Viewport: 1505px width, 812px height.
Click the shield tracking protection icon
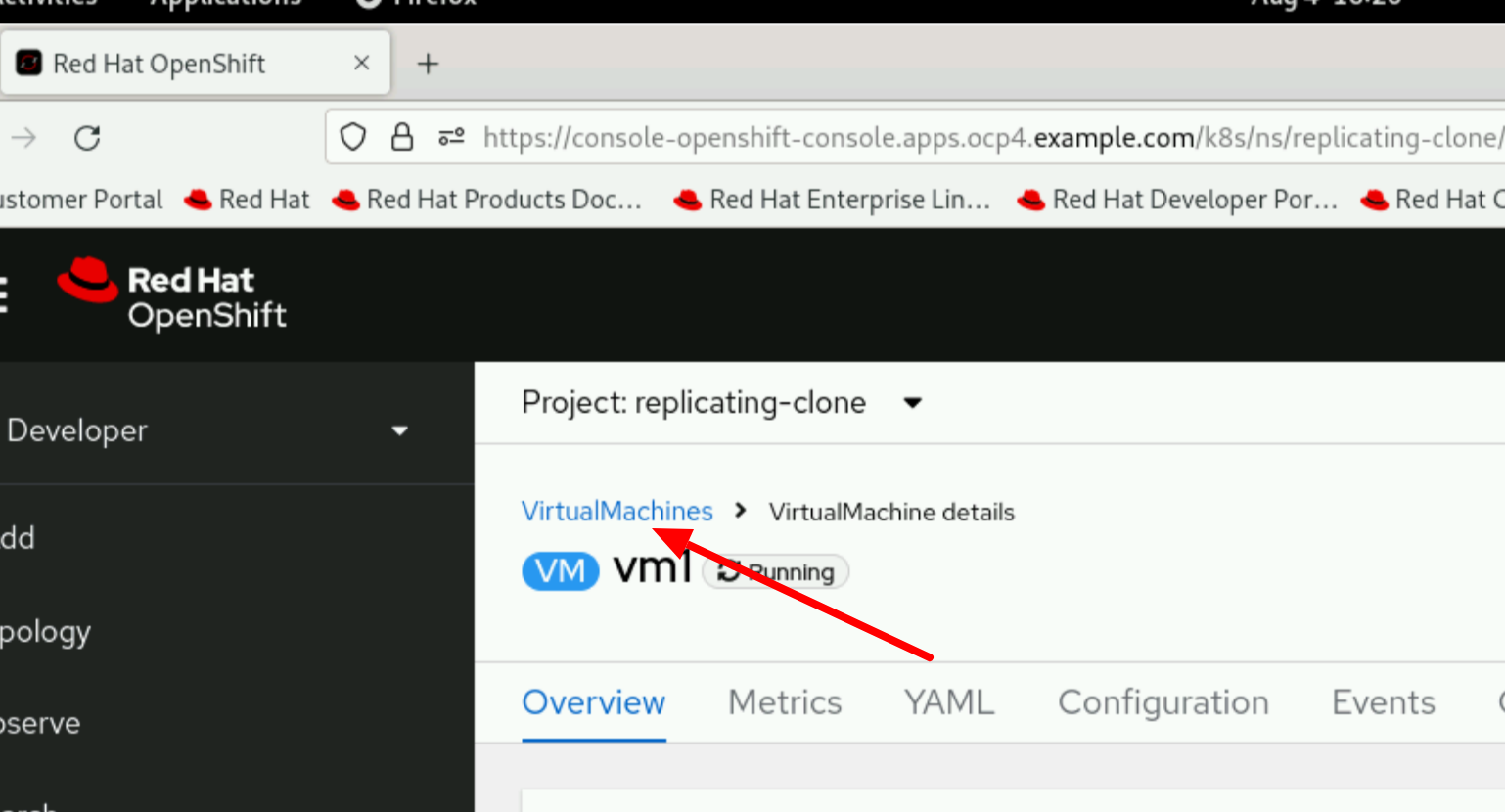[x=353, y=138]
